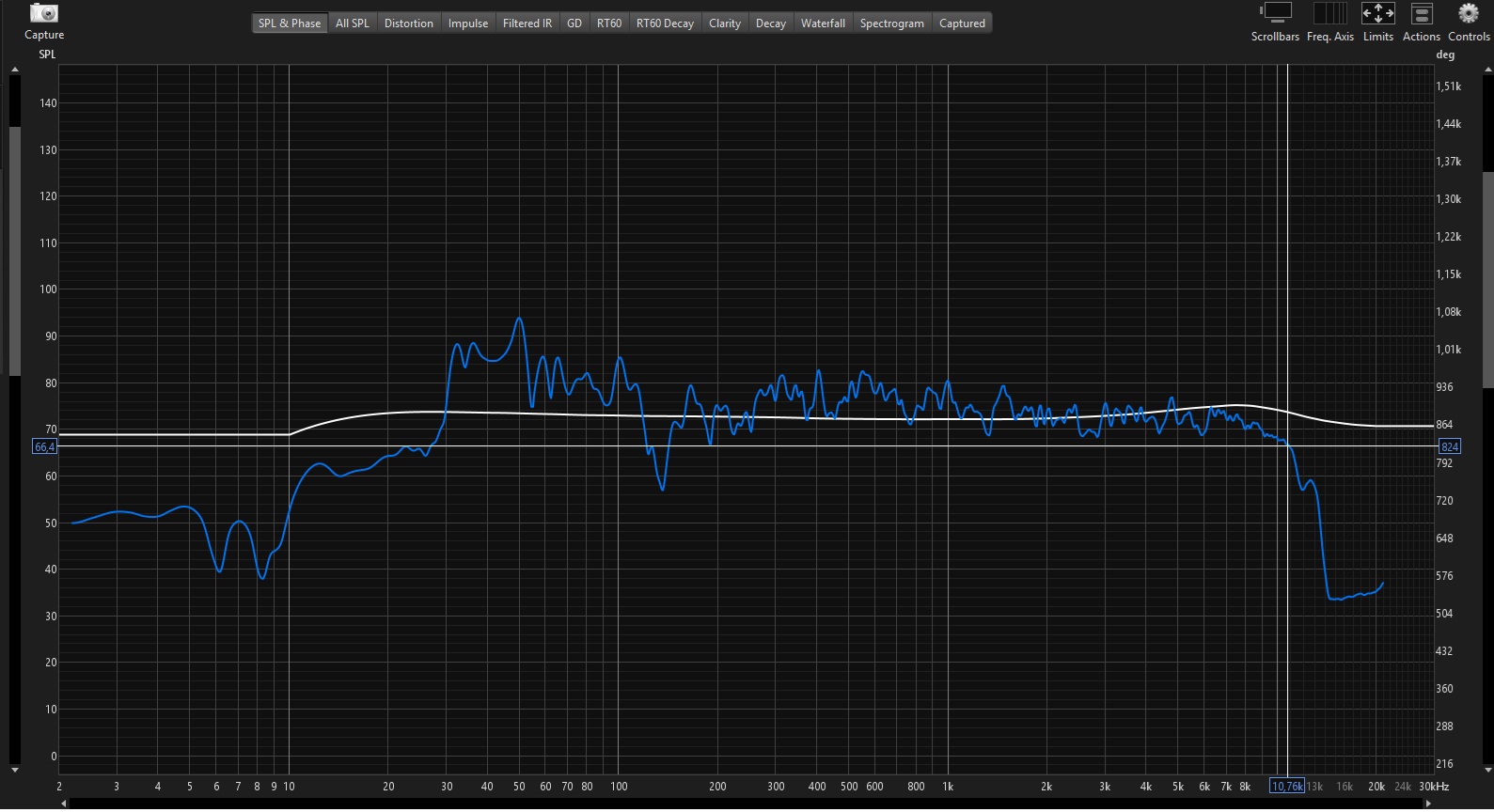Toggle the Scrollbars icon
This screenshot has height=812, width=1494.
pyautogui.click(x=1276, y=13)
